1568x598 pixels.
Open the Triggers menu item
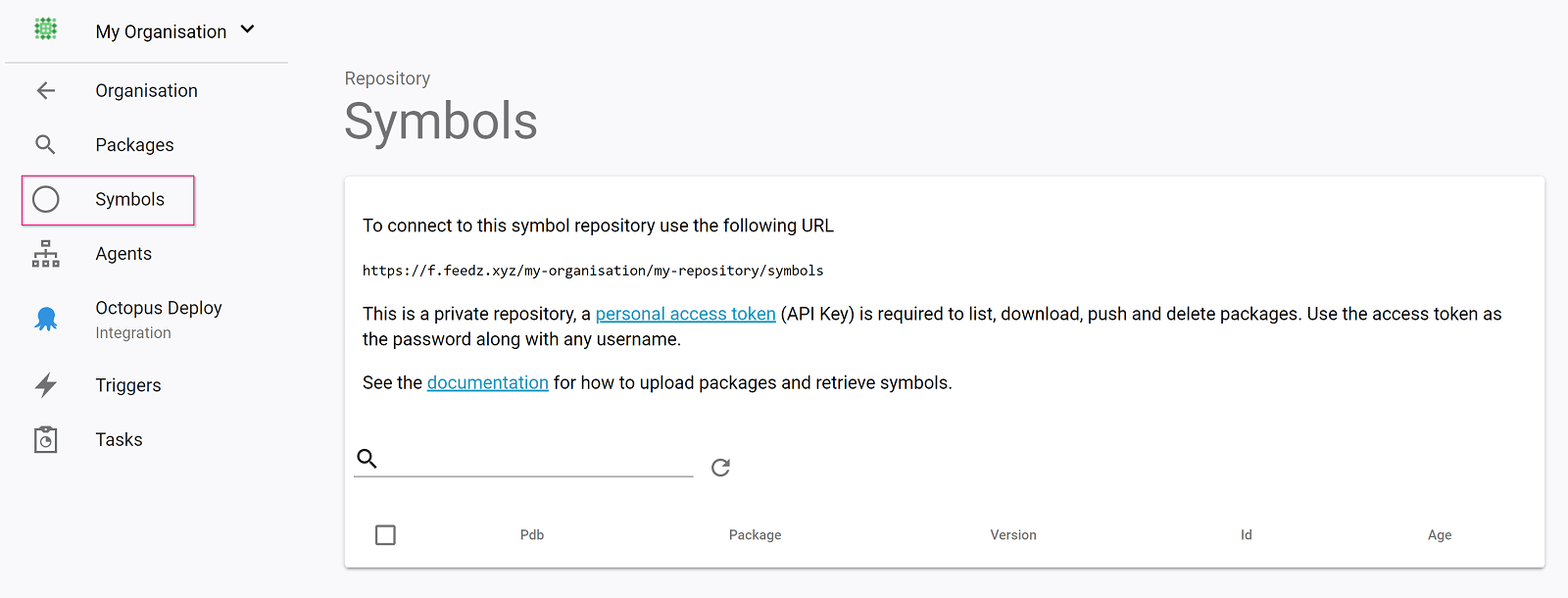pyautogui.click(x=127, y=385)
